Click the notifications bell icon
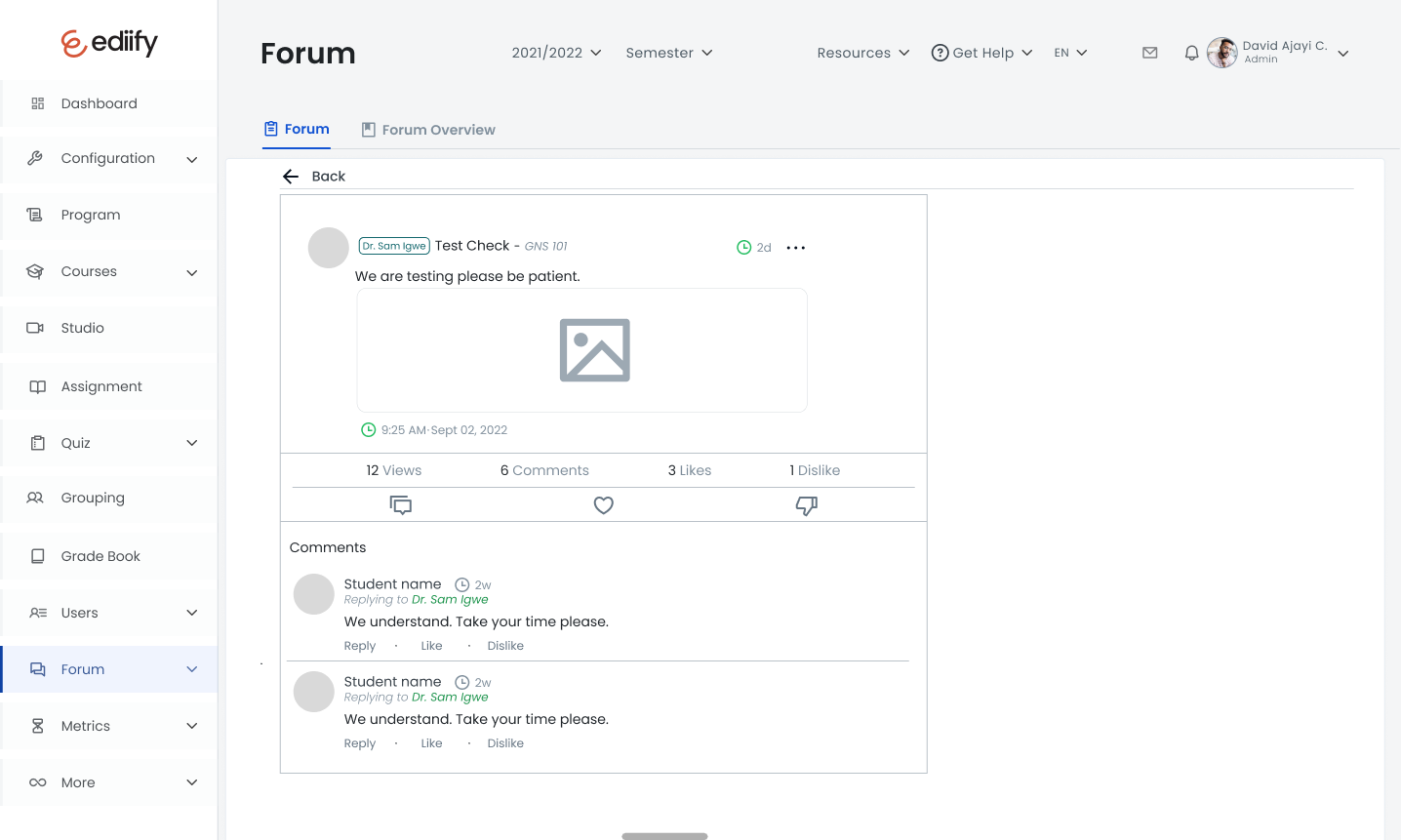Image resolution: width=1401 pixels, height=840 pixels. pos(1191,52)
